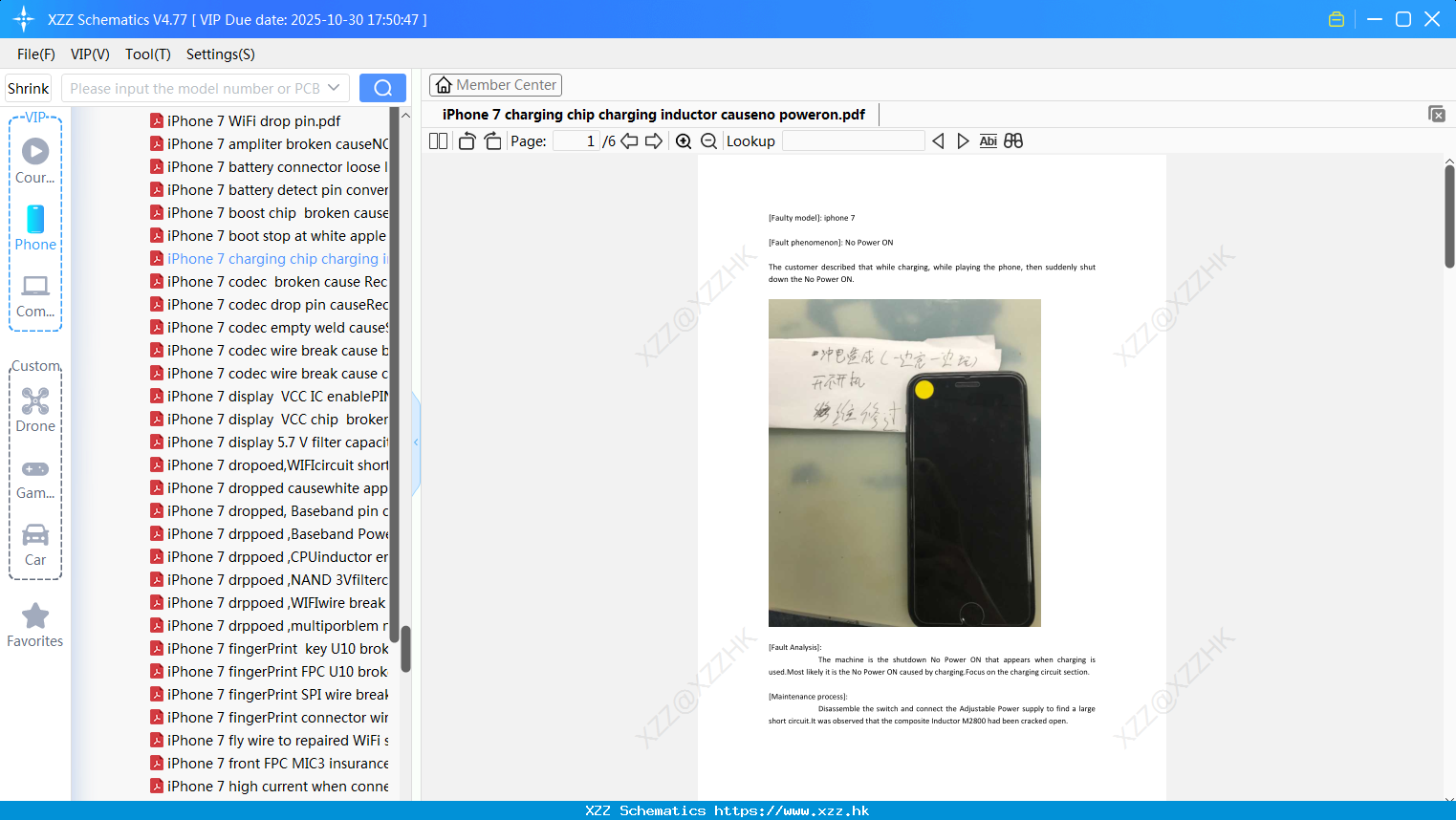Expand the model number dropdown arrow
Viewport: 1456px width, 820px height.
tap(334, 88)
